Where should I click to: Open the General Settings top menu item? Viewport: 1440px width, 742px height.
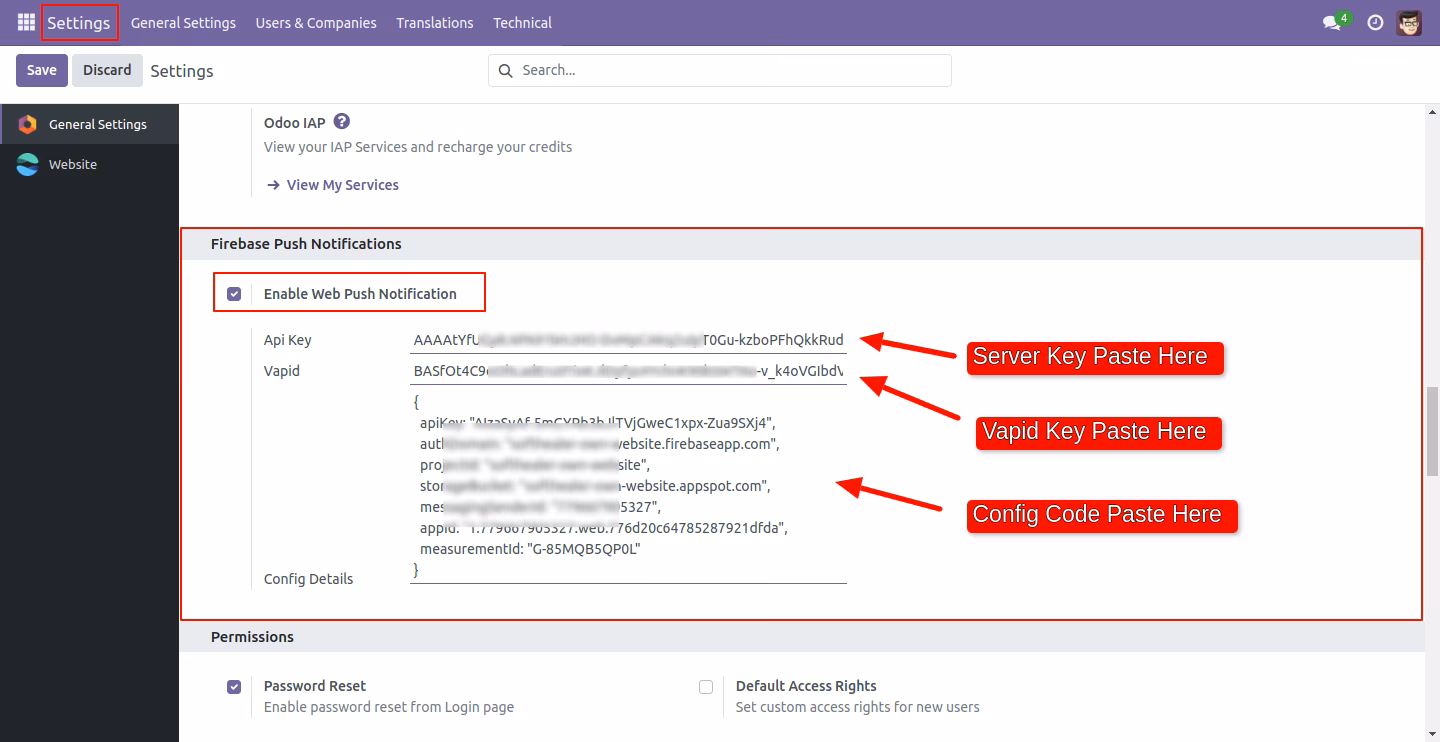click(183, 22)
